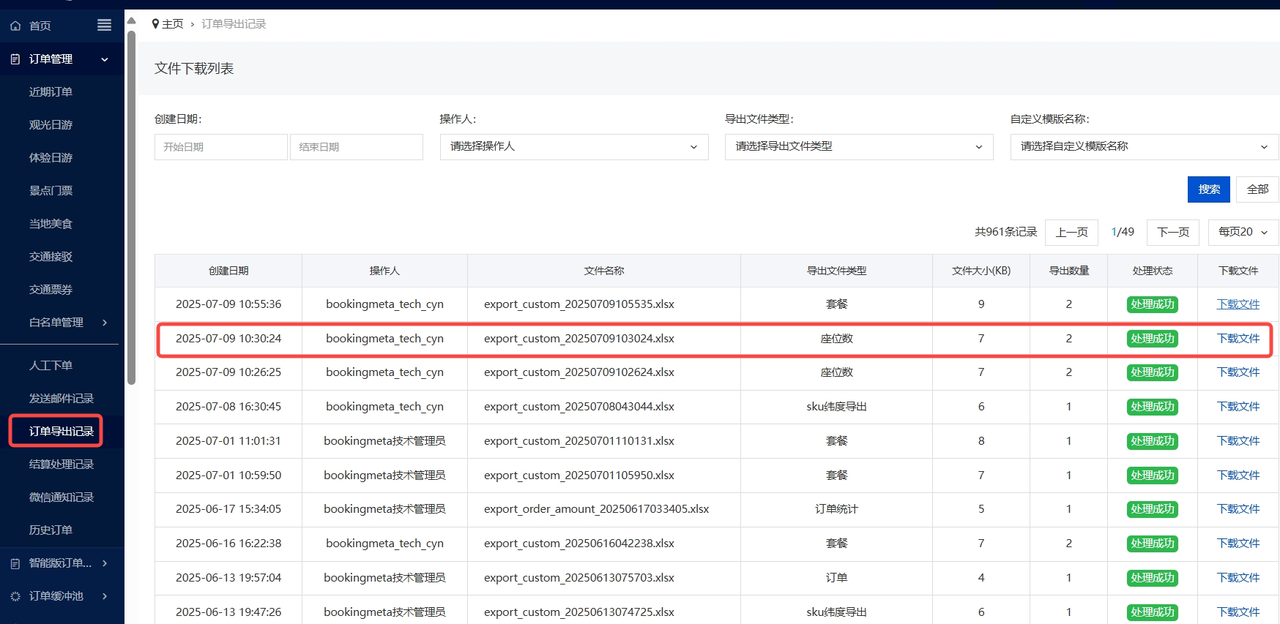1280x624 pixels.
Task: Click the location pin icon in breadcrumb
Action: click(155, 23)
